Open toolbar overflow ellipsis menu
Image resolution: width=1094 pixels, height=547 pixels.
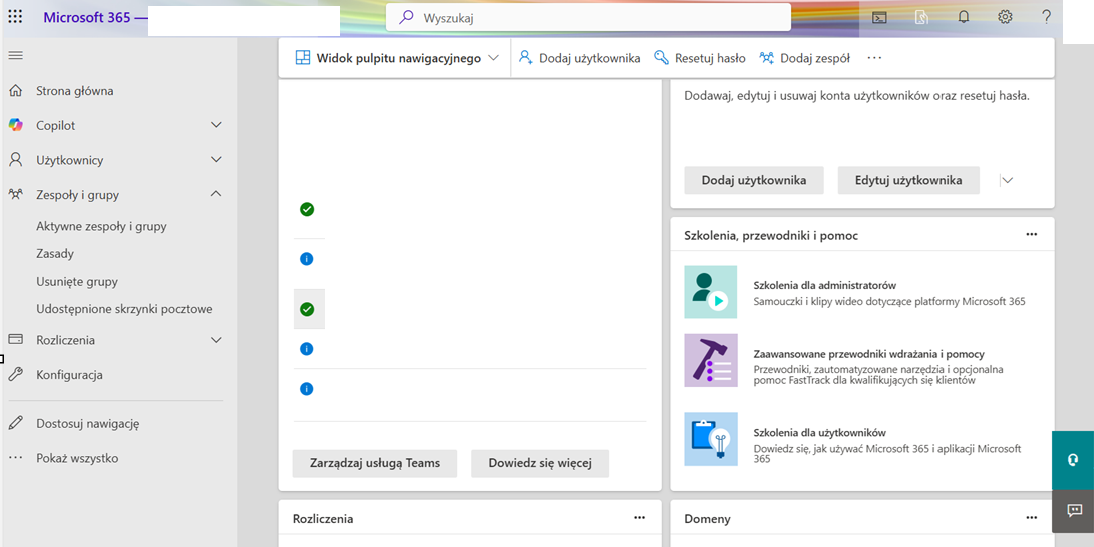pyautogui.click(x=874, y=58)
